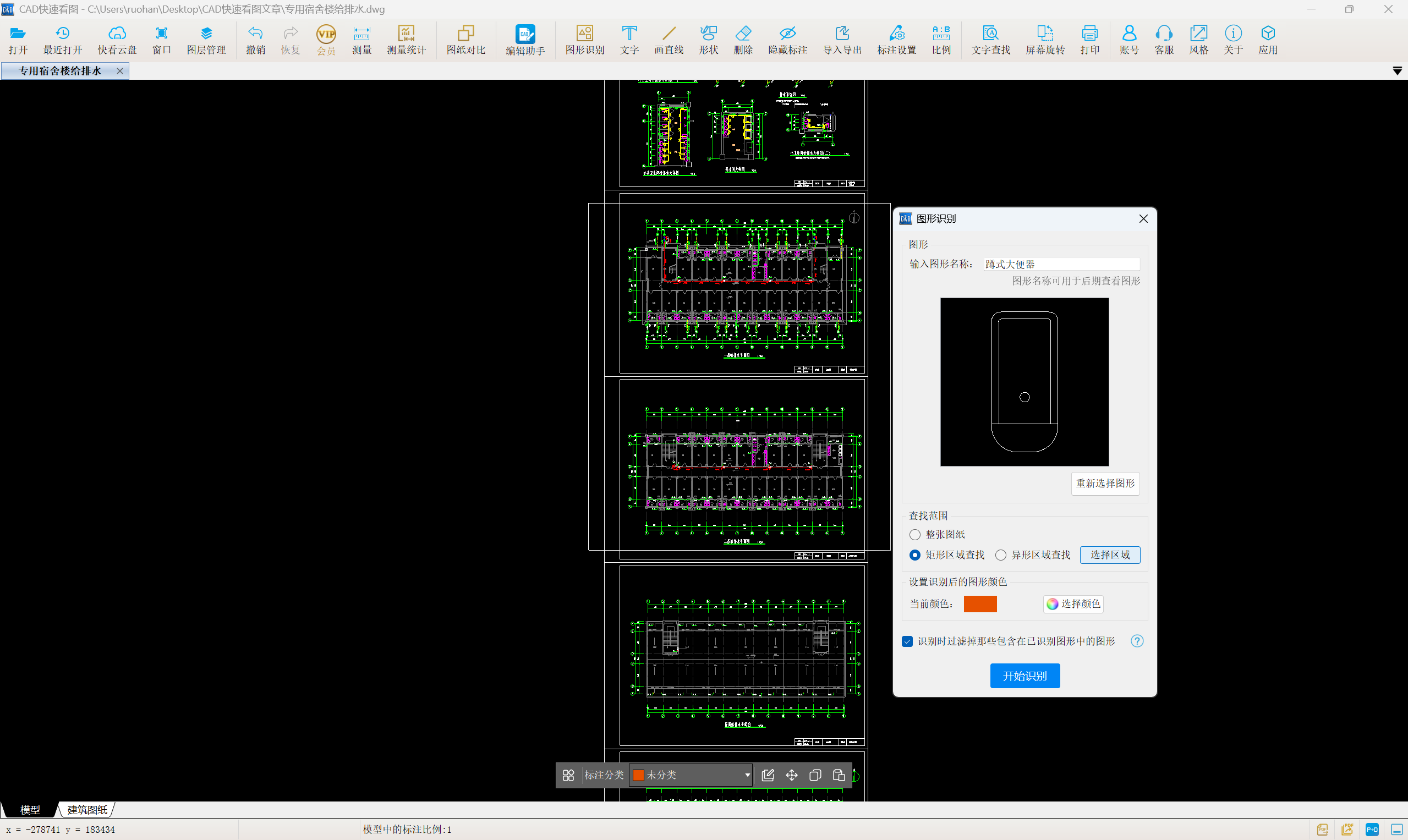
Task: Open the 图层管理 layer manager tool
Action: [x=206, y=40]
